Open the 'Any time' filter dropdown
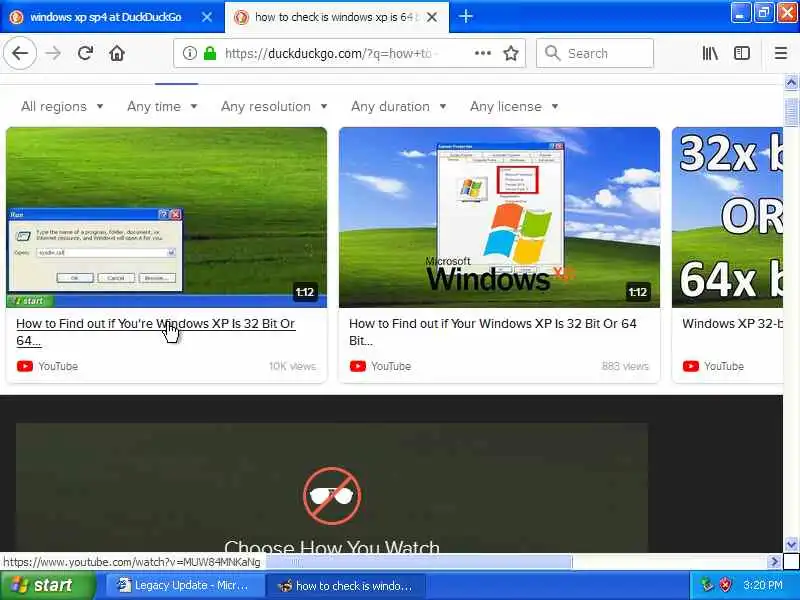 click(x=162, y=106)
